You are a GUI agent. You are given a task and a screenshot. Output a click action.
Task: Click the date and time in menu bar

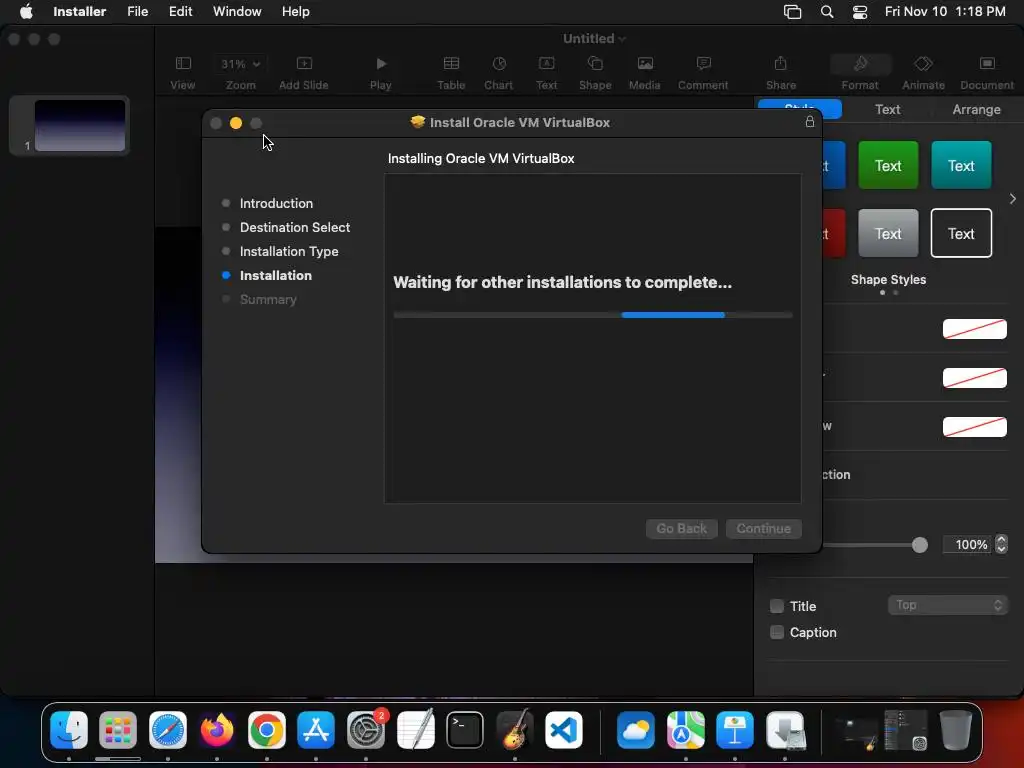tap(945, 12)
